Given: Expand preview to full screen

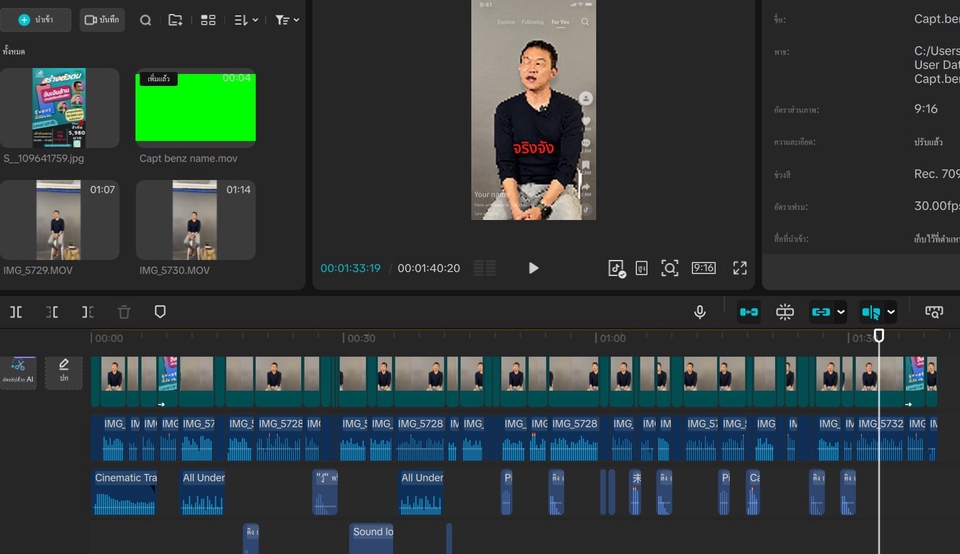Looking at the screenshot, I should click(740, 268).
